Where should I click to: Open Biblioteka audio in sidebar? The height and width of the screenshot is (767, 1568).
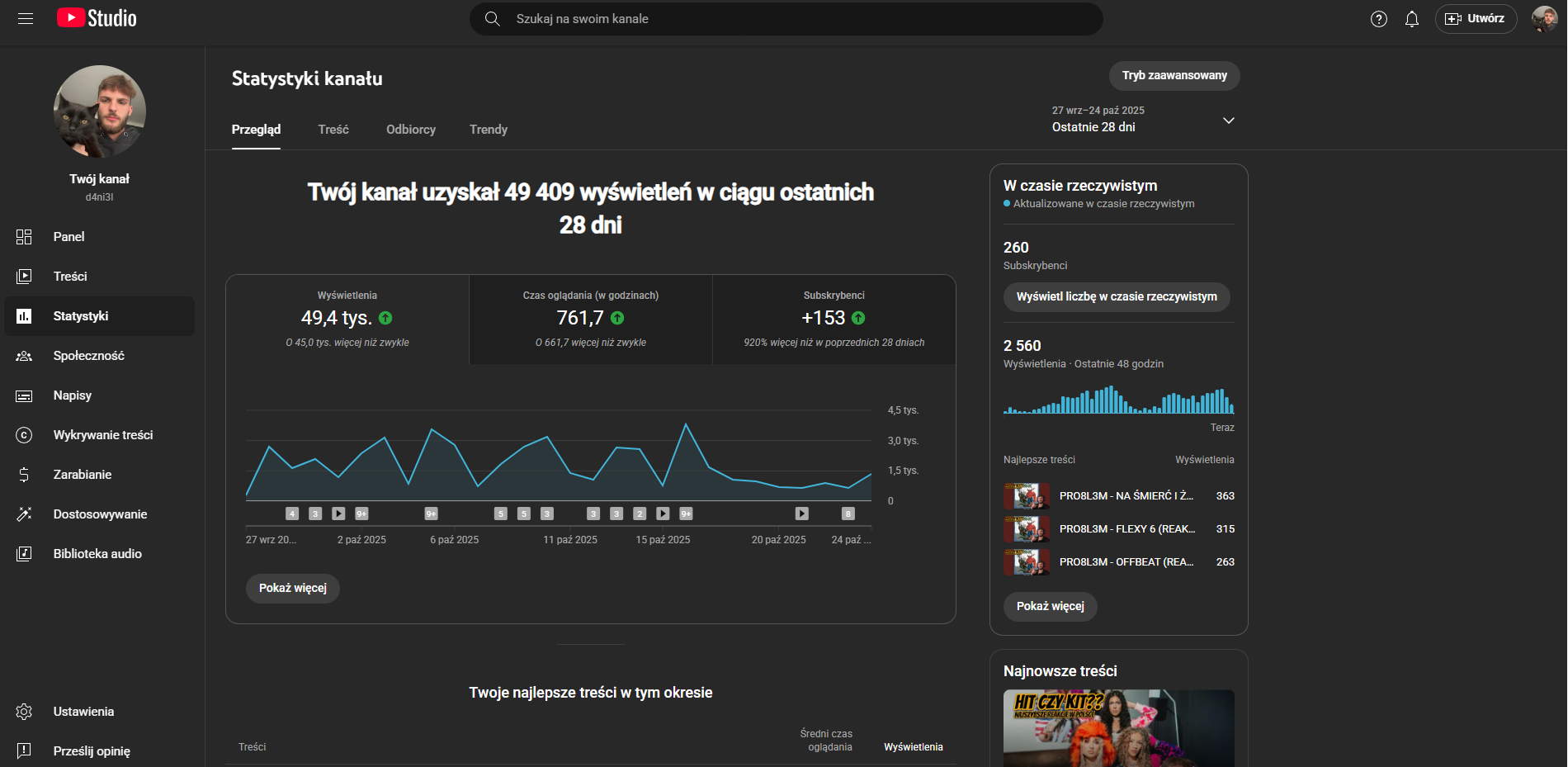[97, 554]
